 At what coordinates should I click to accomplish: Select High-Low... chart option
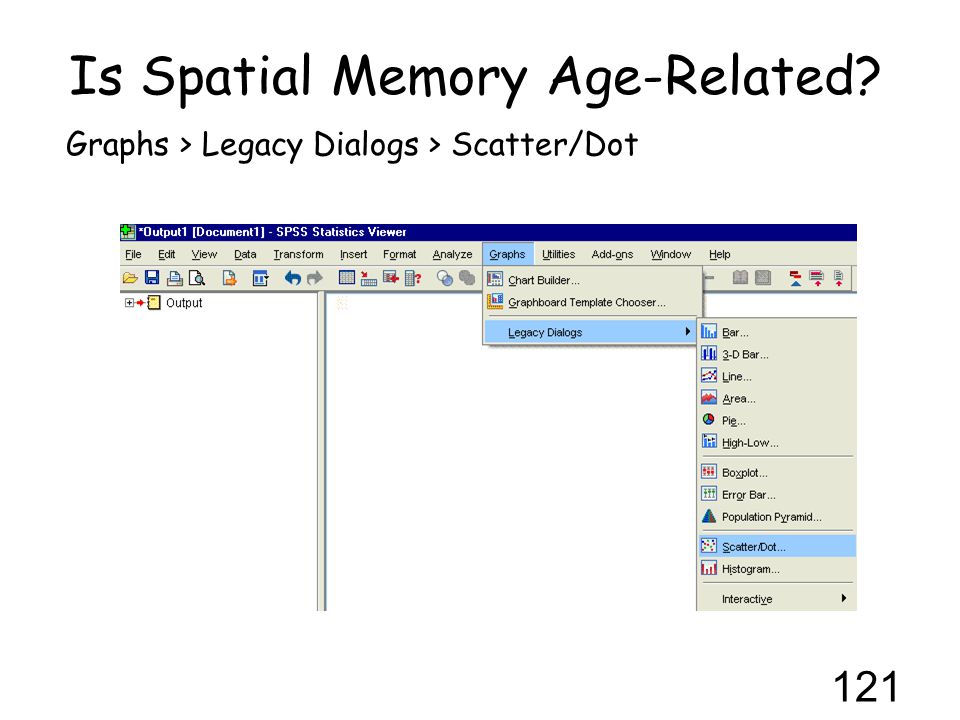pyautogui.click(x=777, y=443)
